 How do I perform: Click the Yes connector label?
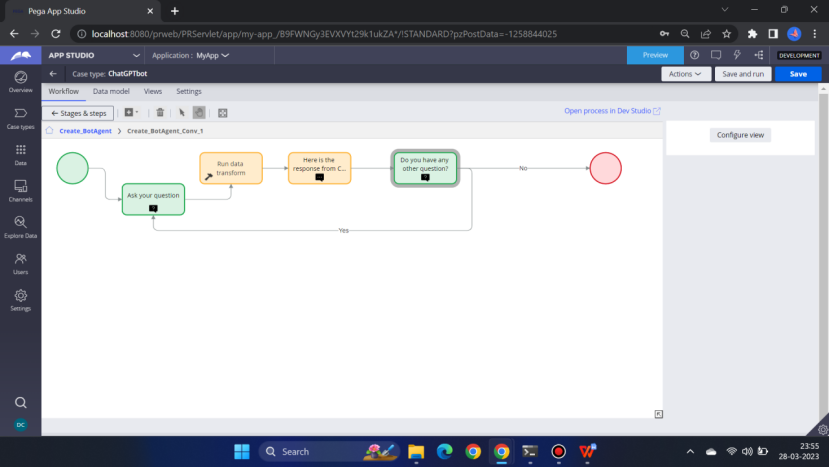[344, 230]
